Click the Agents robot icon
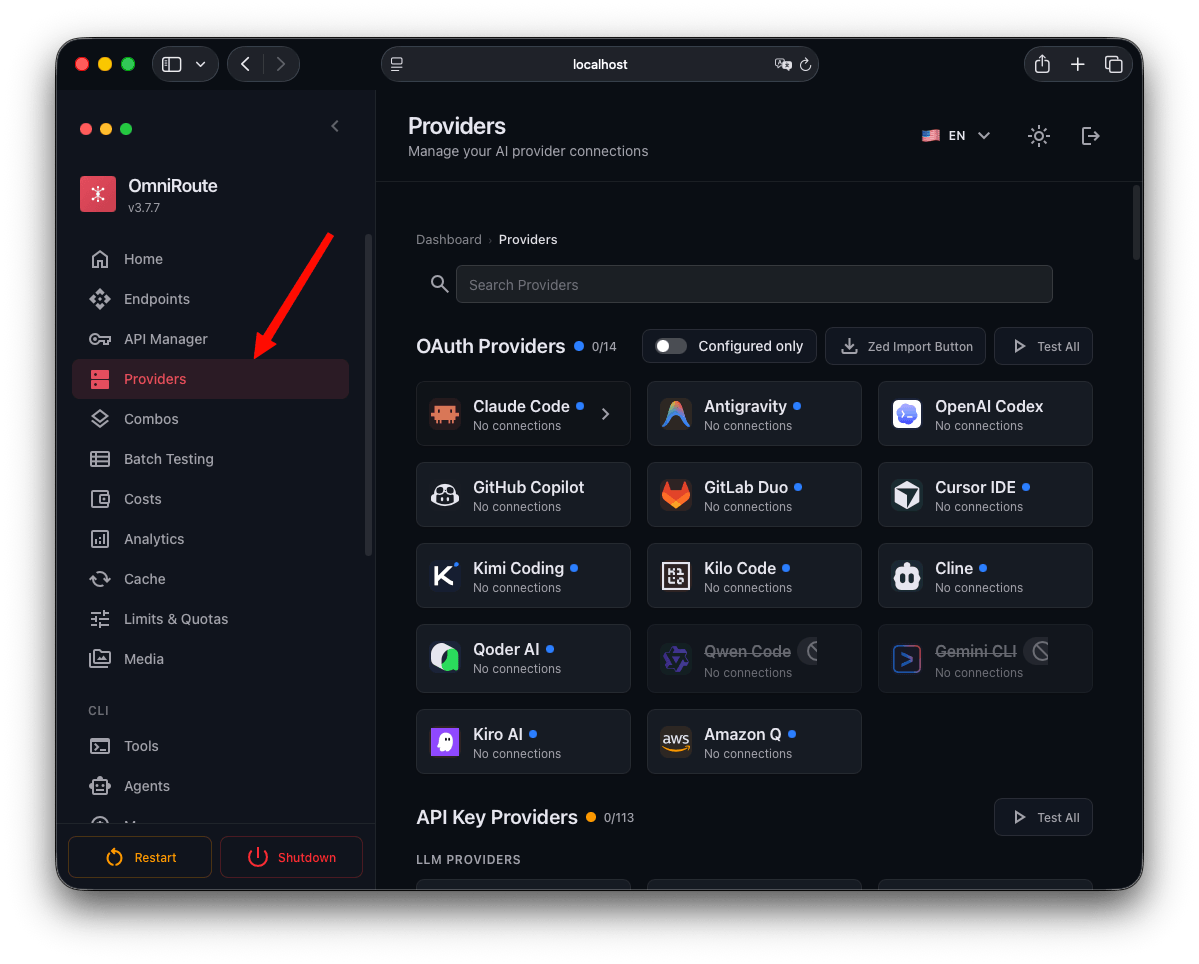 pyautogui.click(x=100, y=786)
